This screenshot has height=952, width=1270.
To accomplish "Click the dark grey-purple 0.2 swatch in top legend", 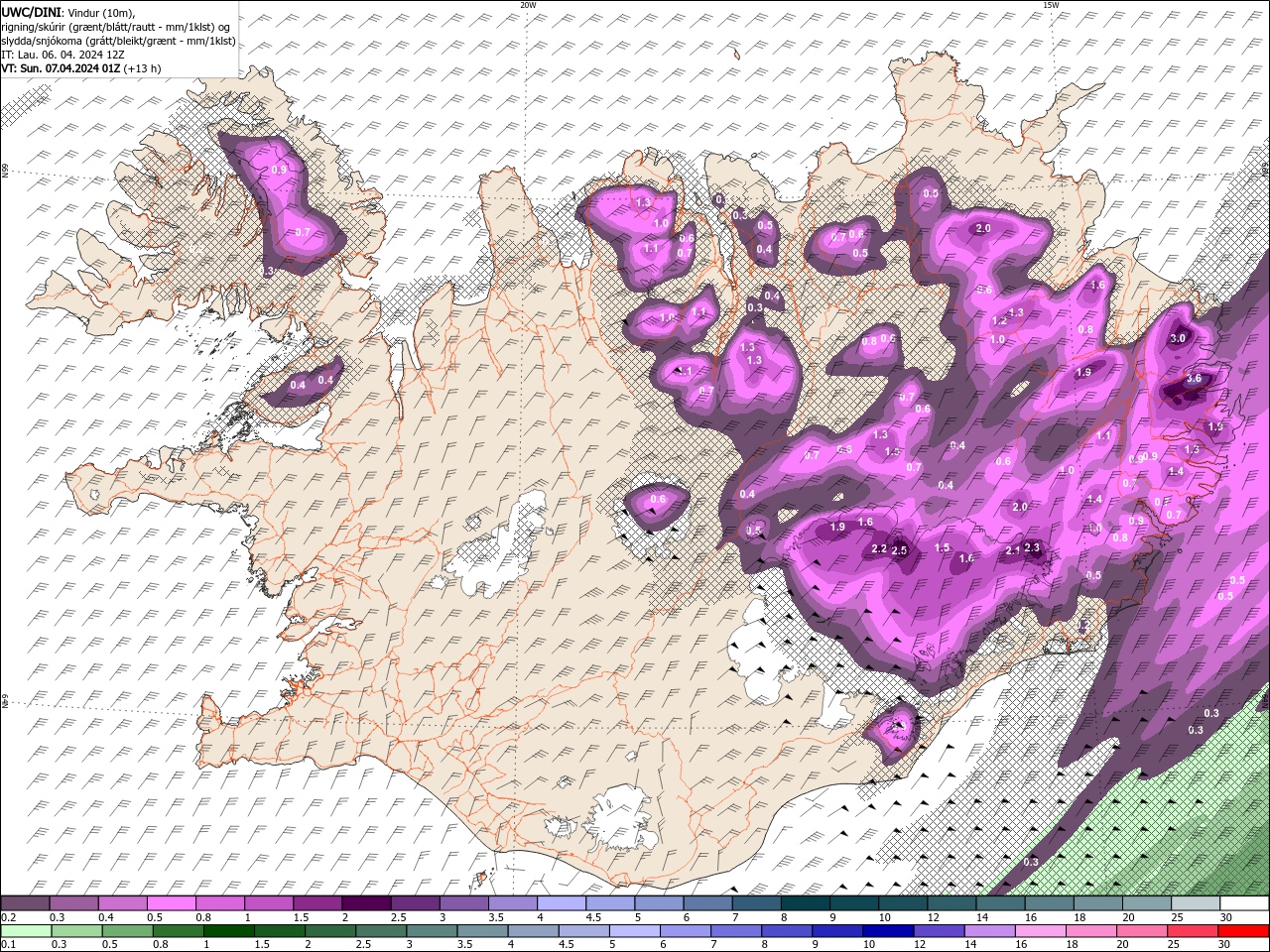I will click(x=25, y=903).
